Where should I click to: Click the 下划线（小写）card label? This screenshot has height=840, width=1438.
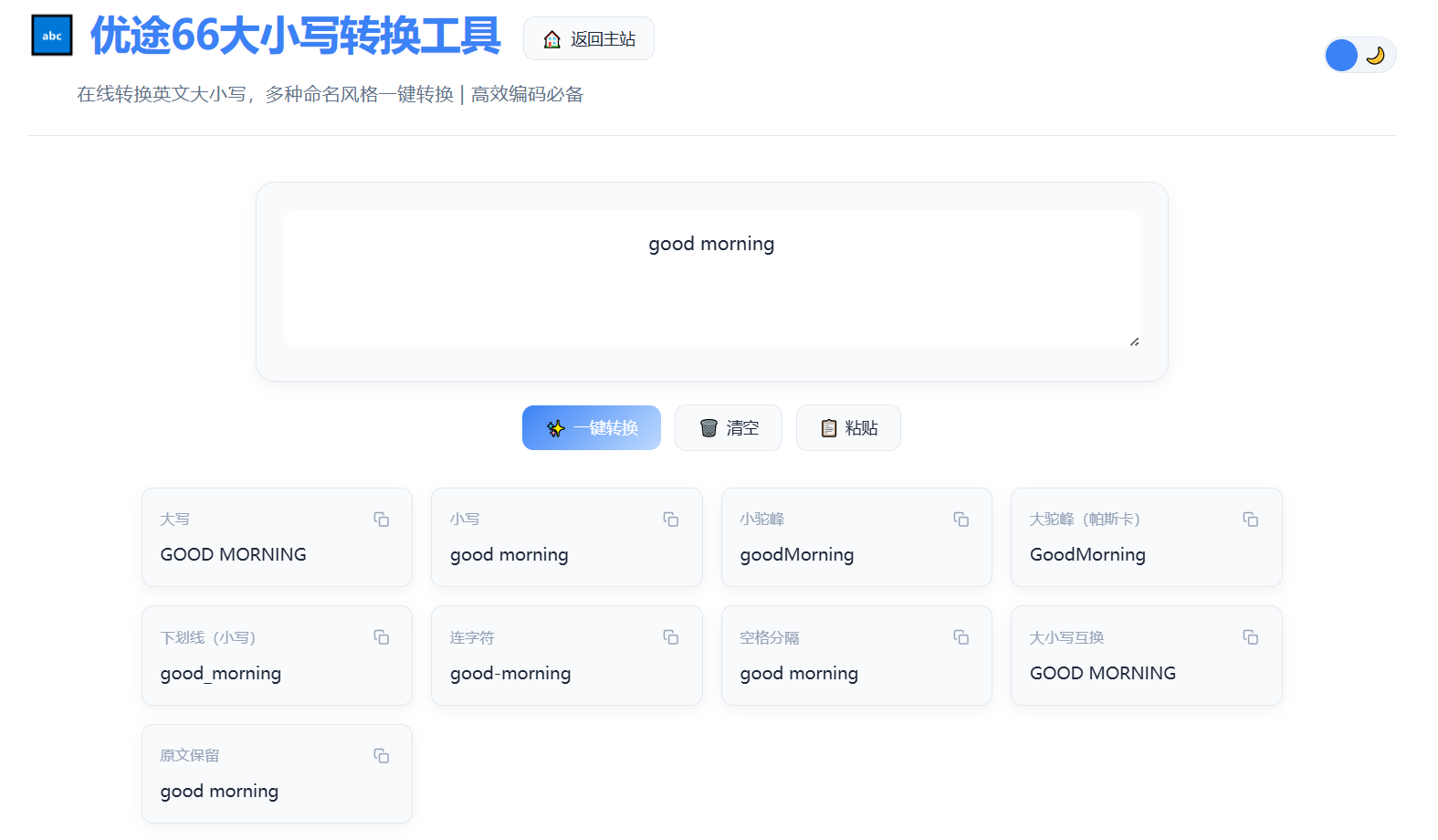(x=208, y=637)
